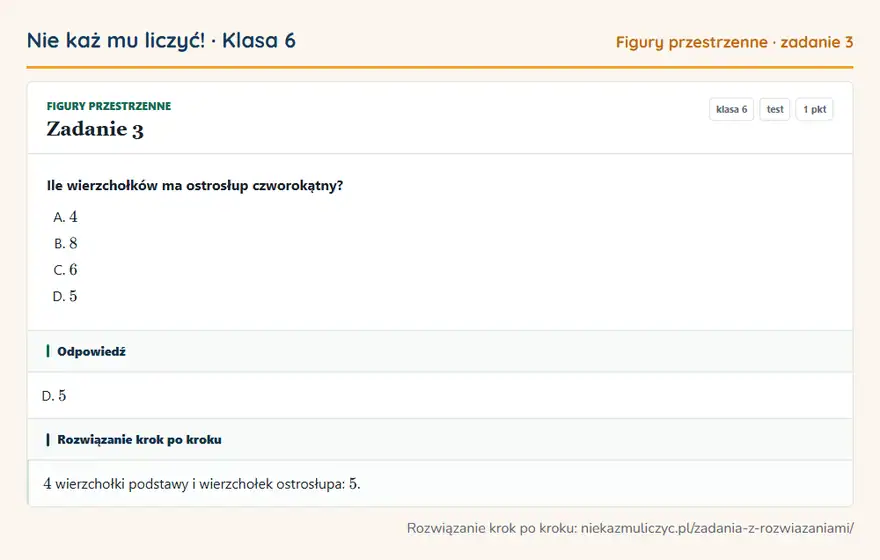
Task: Click the 'Nie każ mu liczyć! · Klasa 6' header title
Action: (161, 41)
